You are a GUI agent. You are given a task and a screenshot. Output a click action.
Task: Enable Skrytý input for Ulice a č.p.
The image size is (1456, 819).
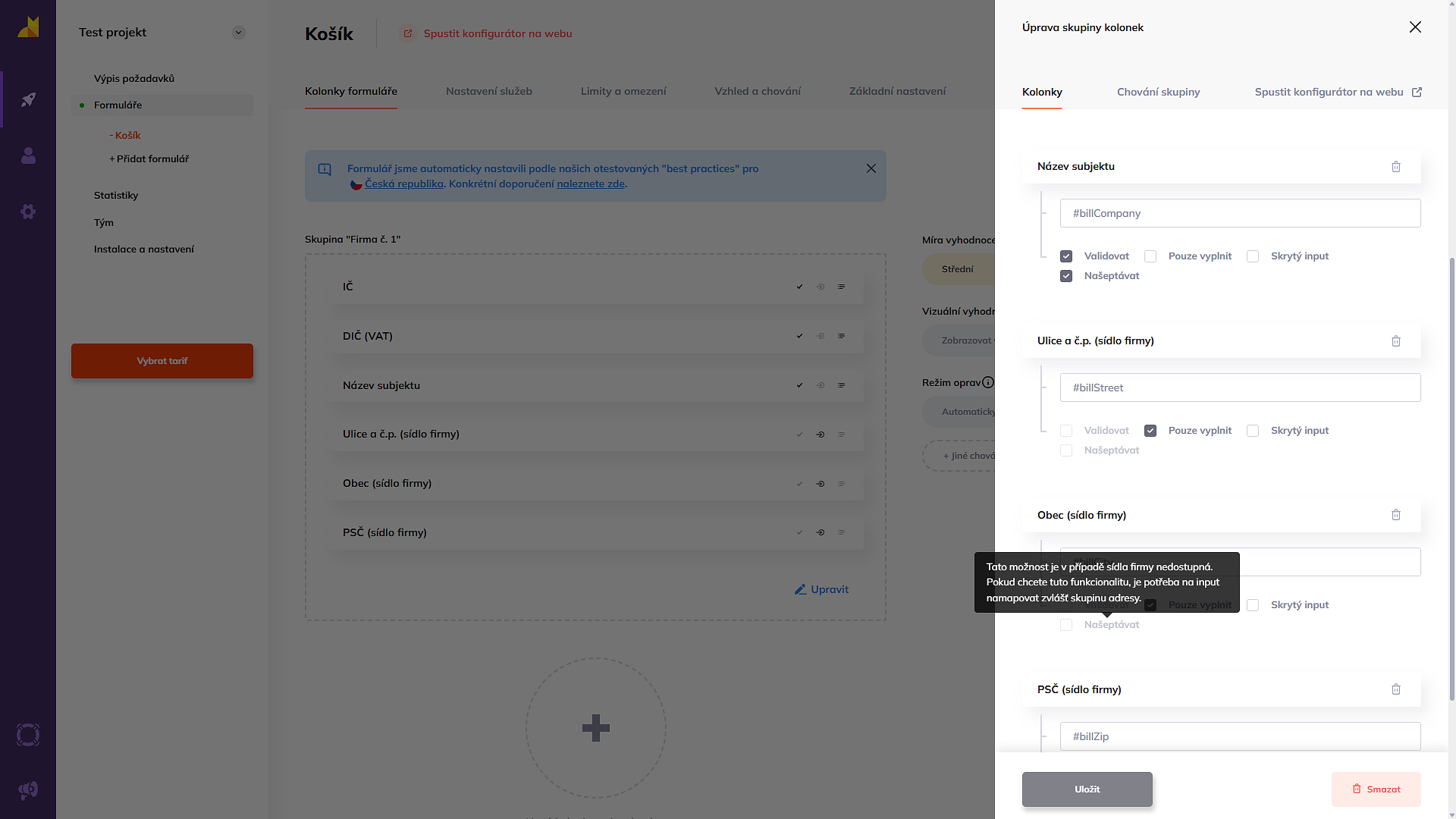click(1253, 431)
